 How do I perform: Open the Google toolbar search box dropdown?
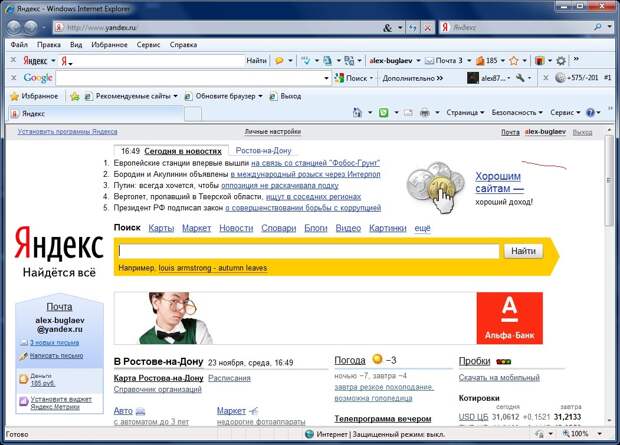coord(326,78)
